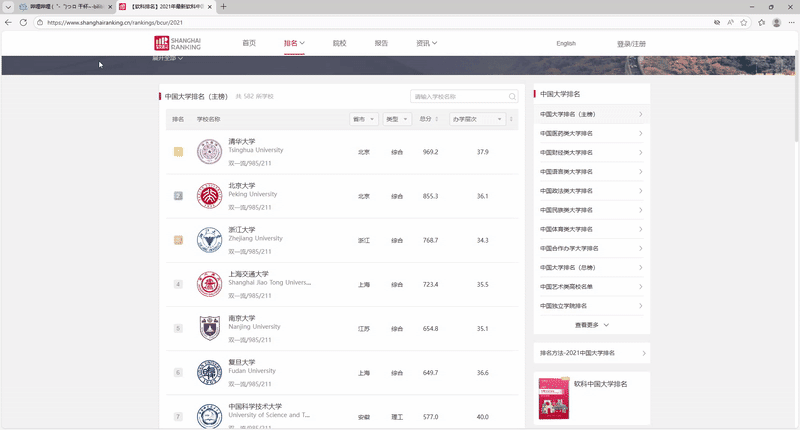Click the Nanjing University emblem
The width and height of the screenshot is (800, 430).
click(x=209, y=328)
